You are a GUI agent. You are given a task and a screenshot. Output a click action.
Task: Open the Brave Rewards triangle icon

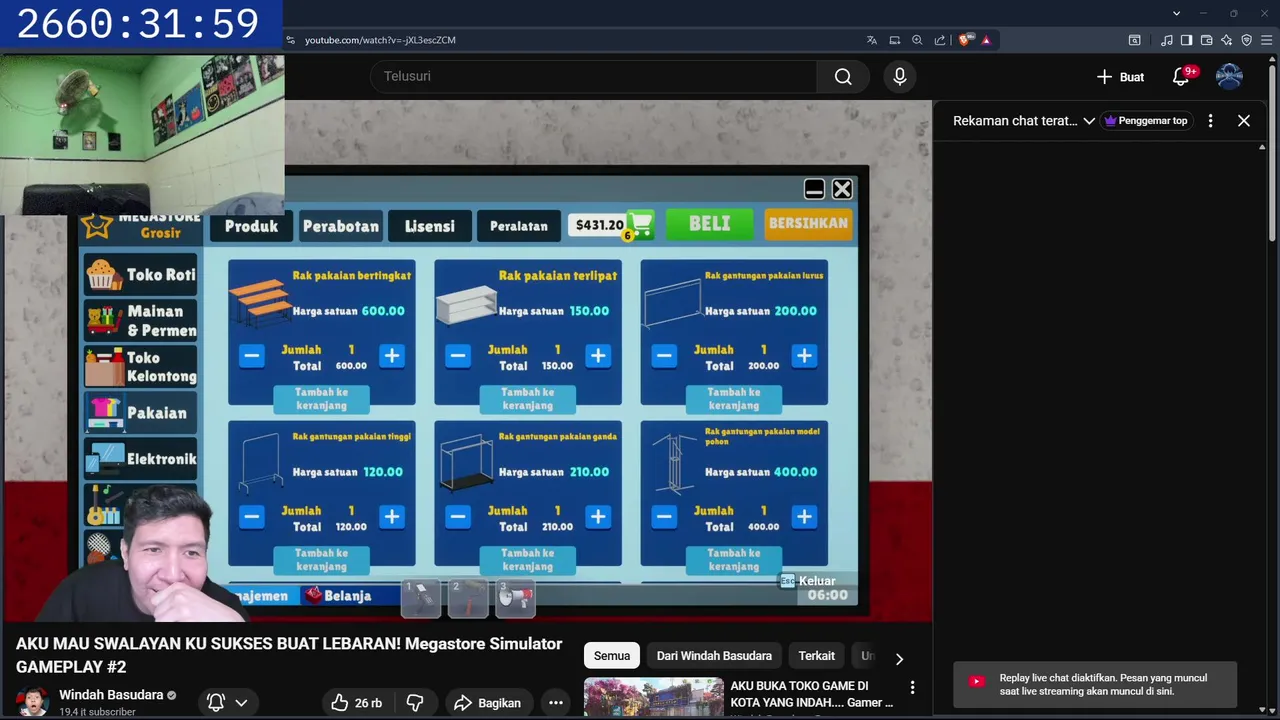(x=986, y=40)
